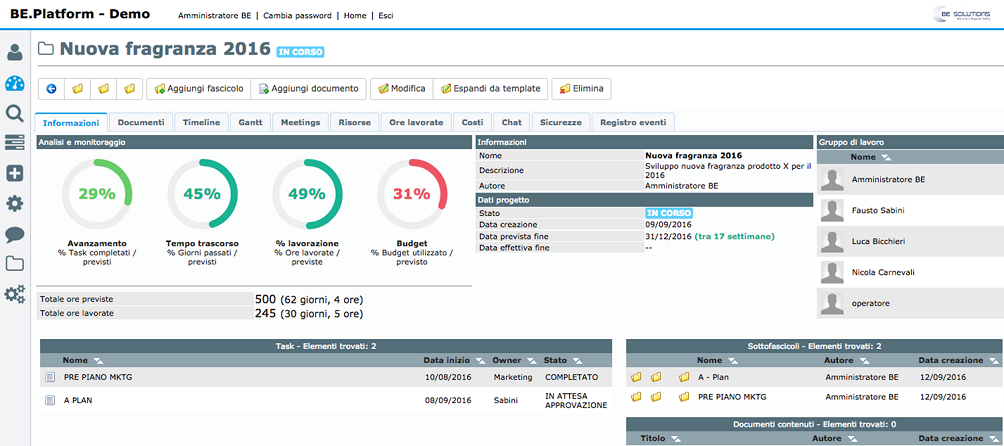Screen dimensions: 1004x446
Task: Click folder icon just before Aggiungi fascicolo
Action: click(130, 89)
